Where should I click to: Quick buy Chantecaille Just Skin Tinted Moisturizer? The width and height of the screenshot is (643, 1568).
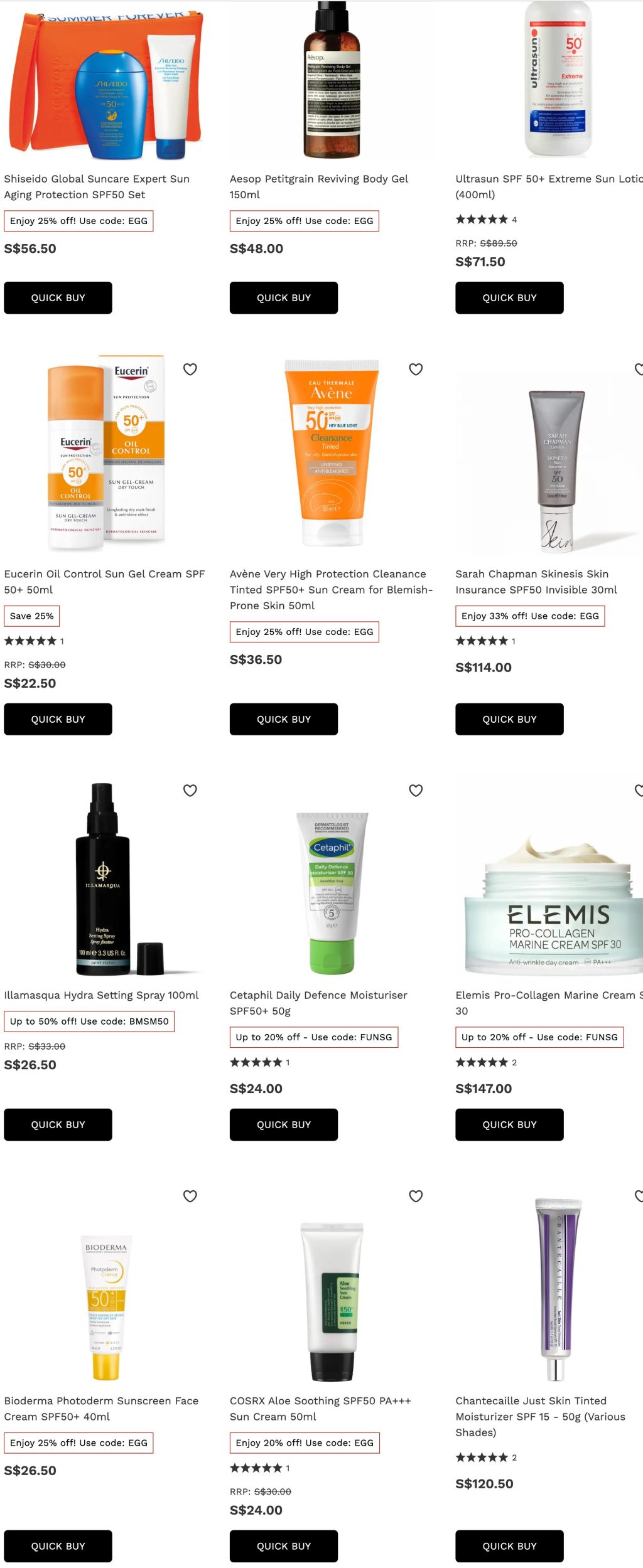(x=509, y=1546)
